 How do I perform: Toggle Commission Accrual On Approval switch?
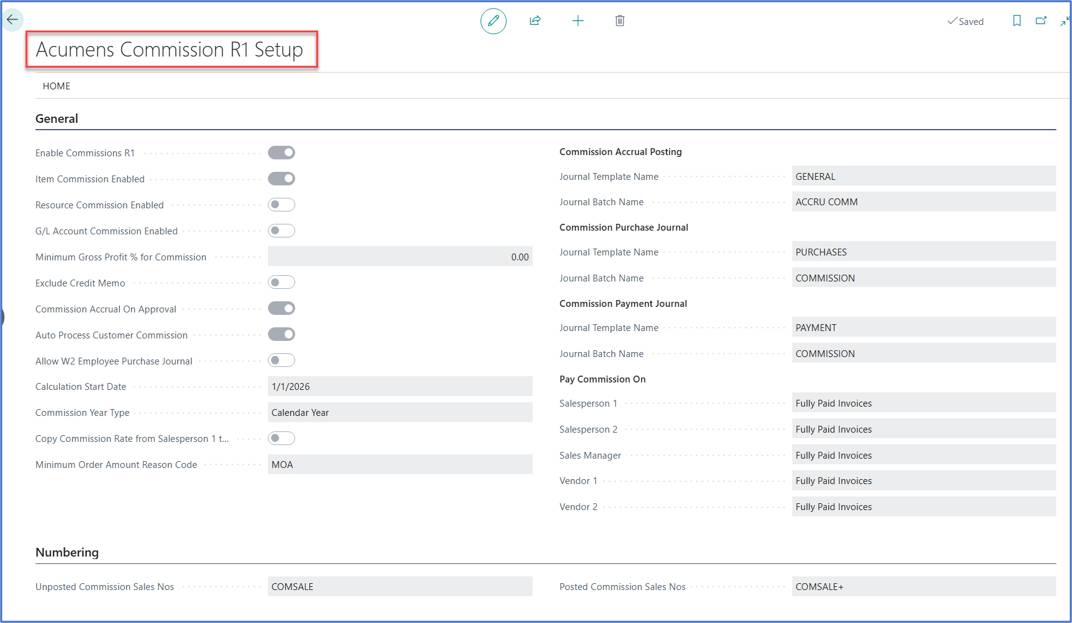point(281,308)
